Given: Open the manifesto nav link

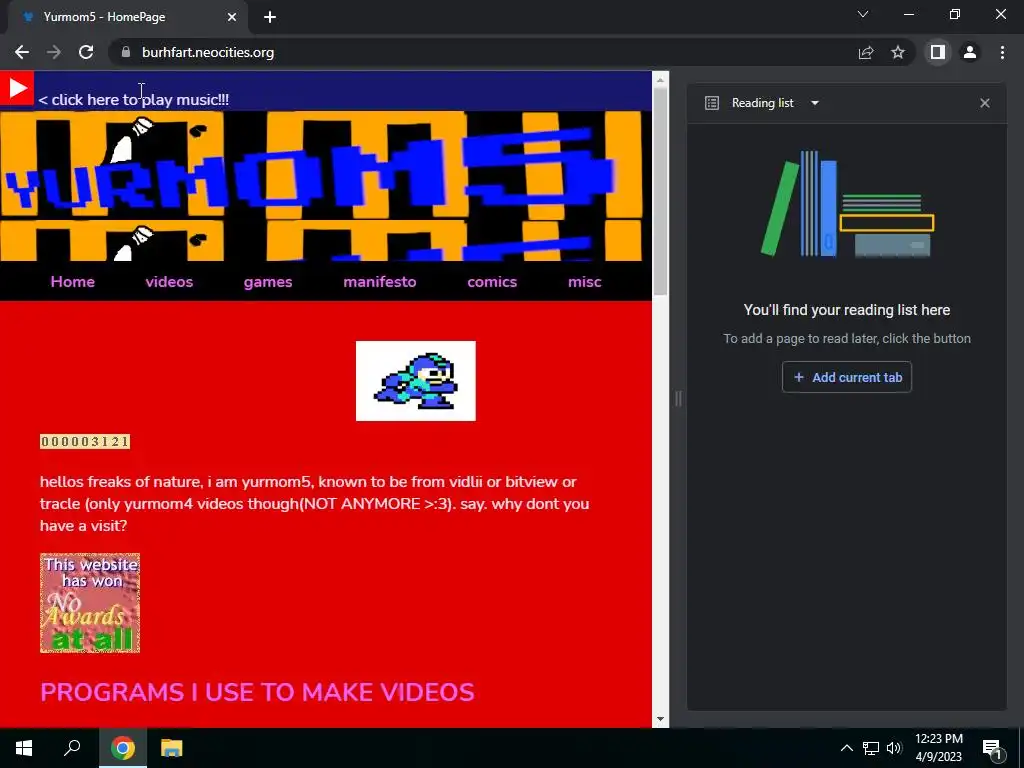Looking at the screenshot, I should coord(379,281).
